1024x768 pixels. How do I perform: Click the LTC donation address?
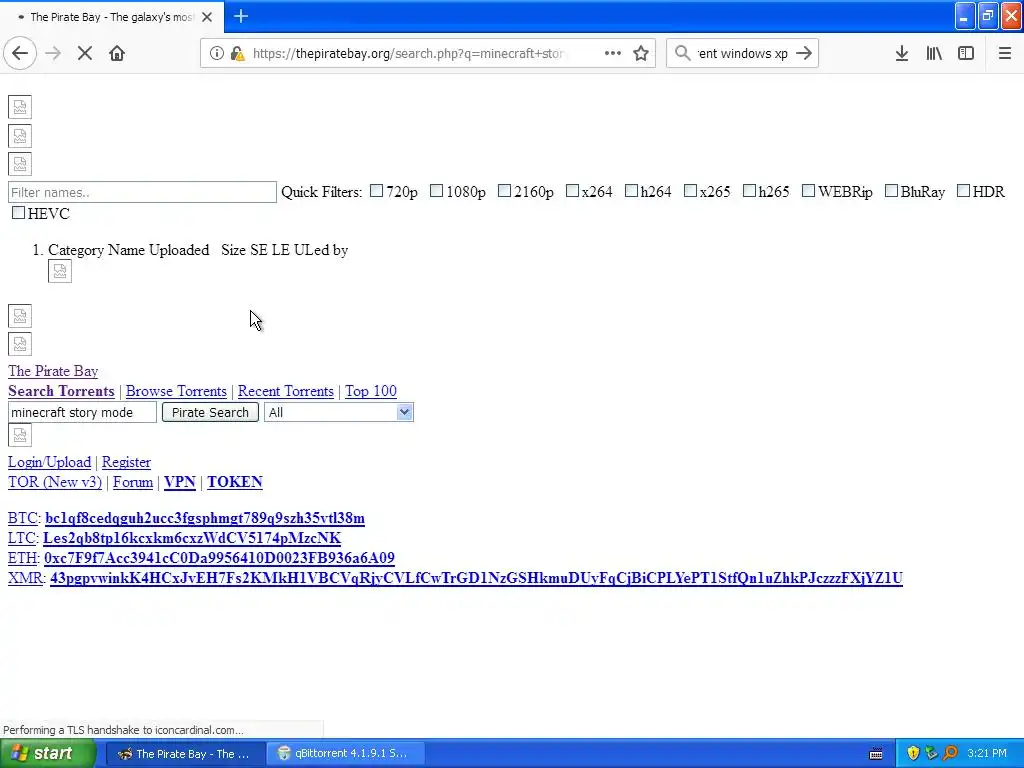(x=192, y=538)
